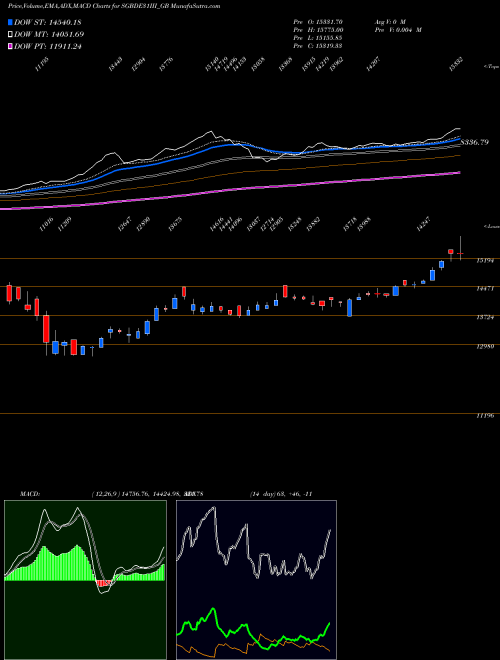Click the white DOW MT legend square

10,35
